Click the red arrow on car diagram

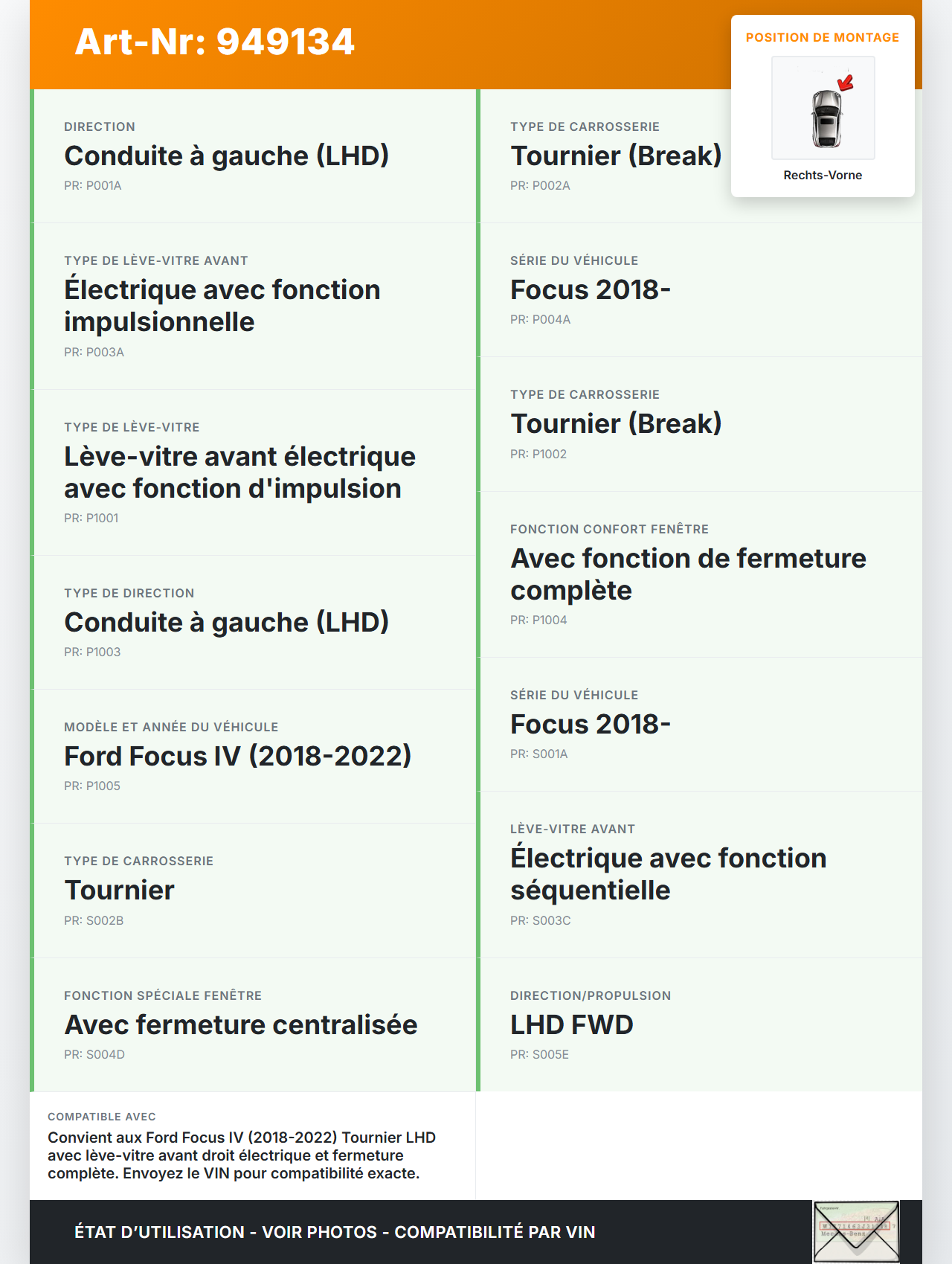click(846, 83)
